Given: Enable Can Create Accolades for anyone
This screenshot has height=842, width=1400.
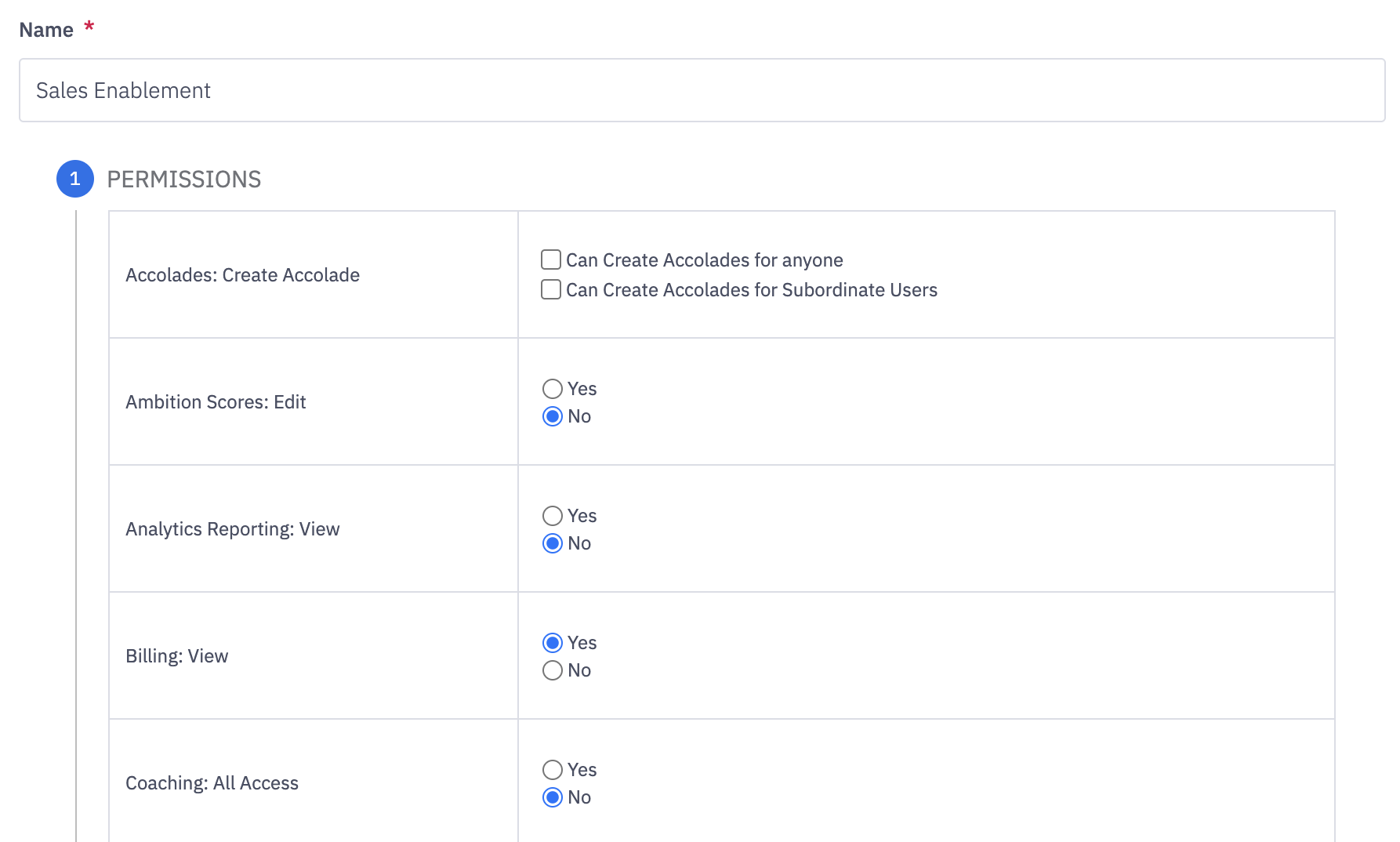Looking at the screenshot, I should click(x=551, y=259).
